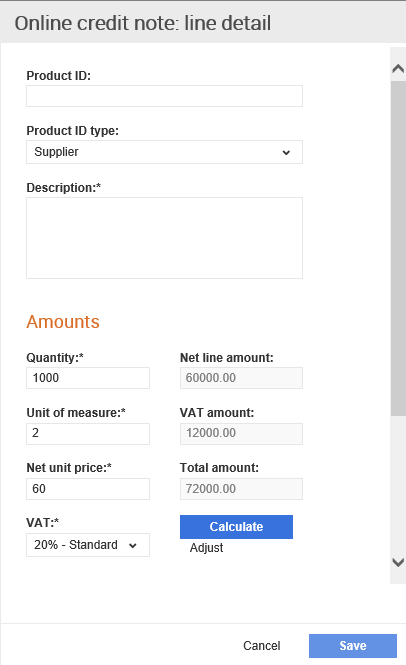Viewport: 406px width, 665px height.
Task: Click the Calculate button
Action: (x=236, y=527)
